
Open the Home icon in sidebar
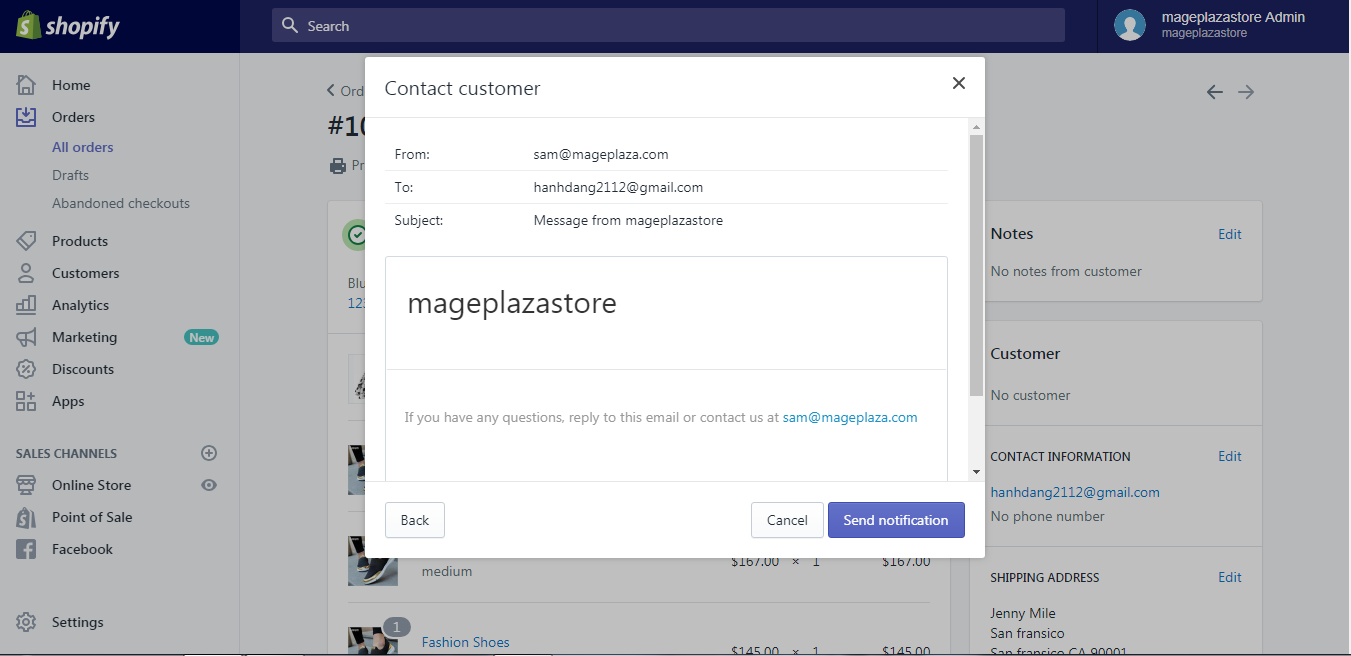26,85
